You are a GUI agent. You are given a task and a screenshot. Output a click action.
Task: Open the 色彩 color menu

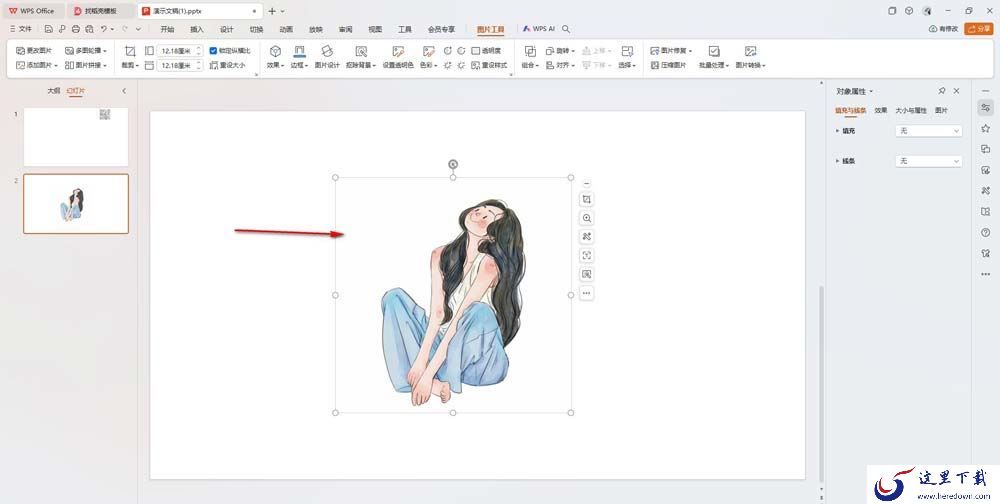(429, 57)
